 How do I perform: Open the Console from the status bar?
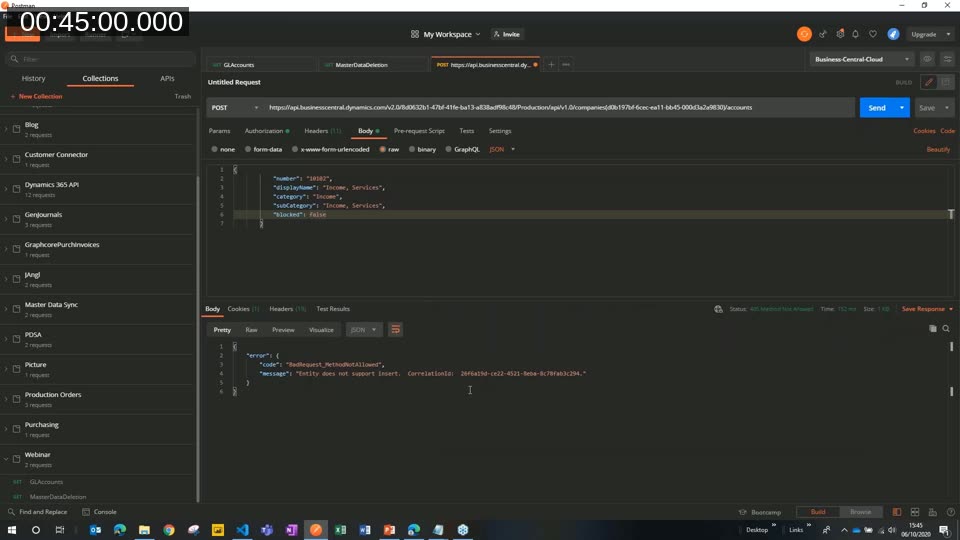pos(100,512)
